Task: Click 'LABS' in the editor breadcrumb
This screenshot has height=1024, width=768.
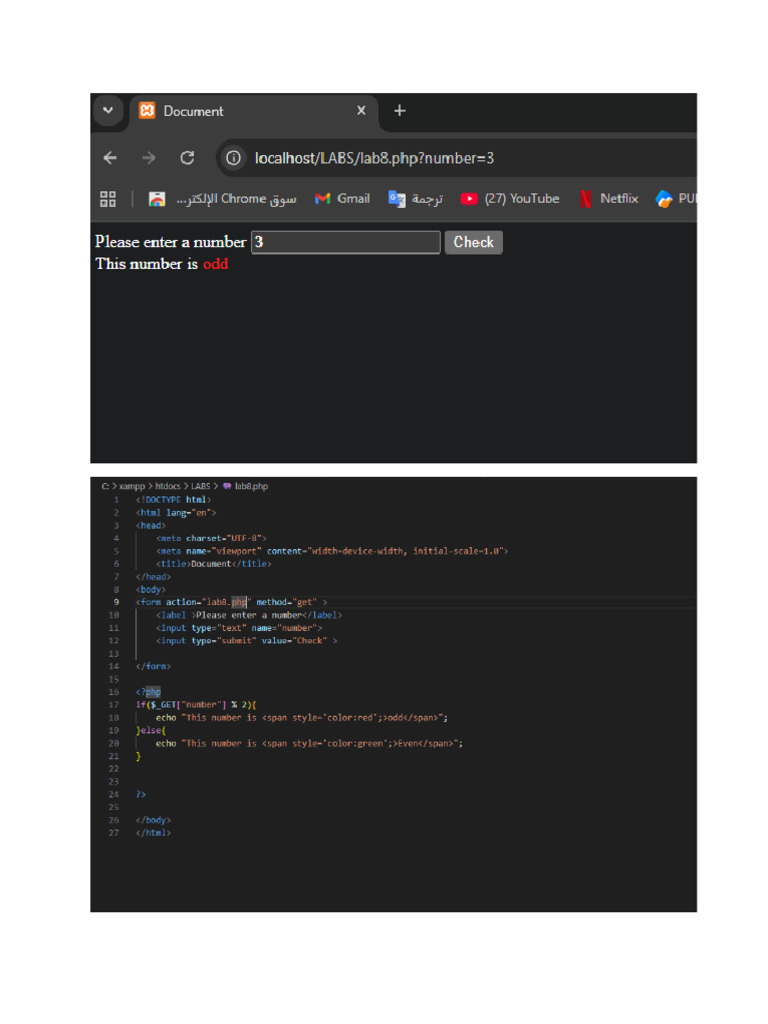Action: click(200, 486)
